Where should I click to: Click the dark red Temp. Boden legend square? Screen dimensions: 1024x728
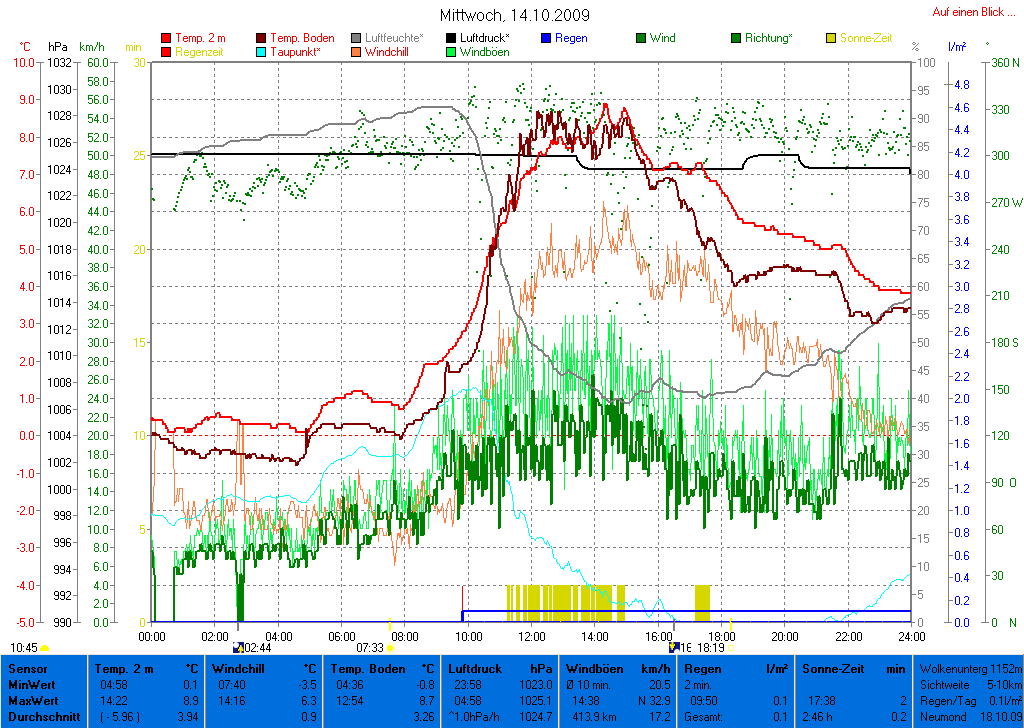tap(262, 38)
